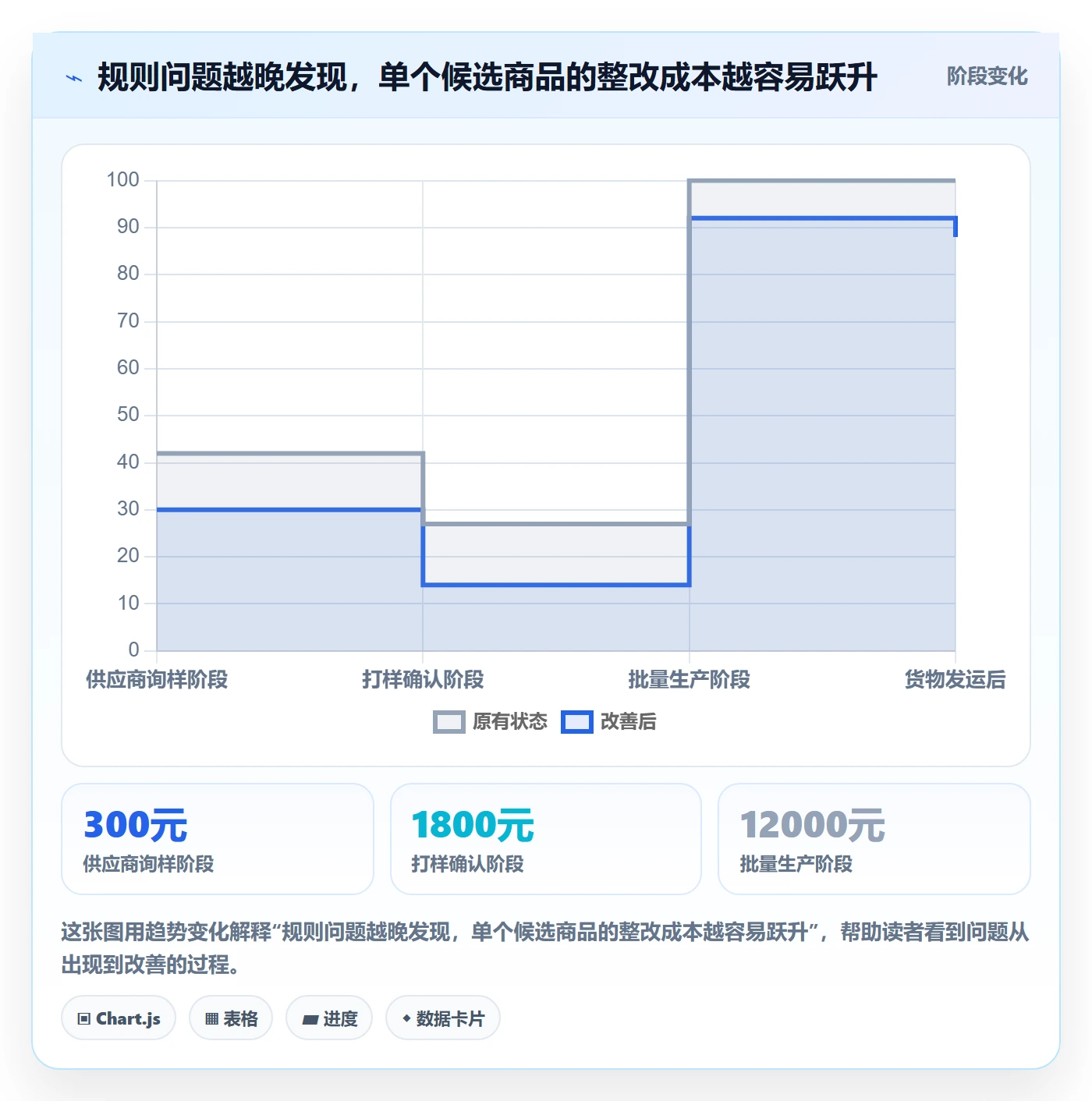
Task: Click the 50 y-axis value
Action: tap(128, 415)
